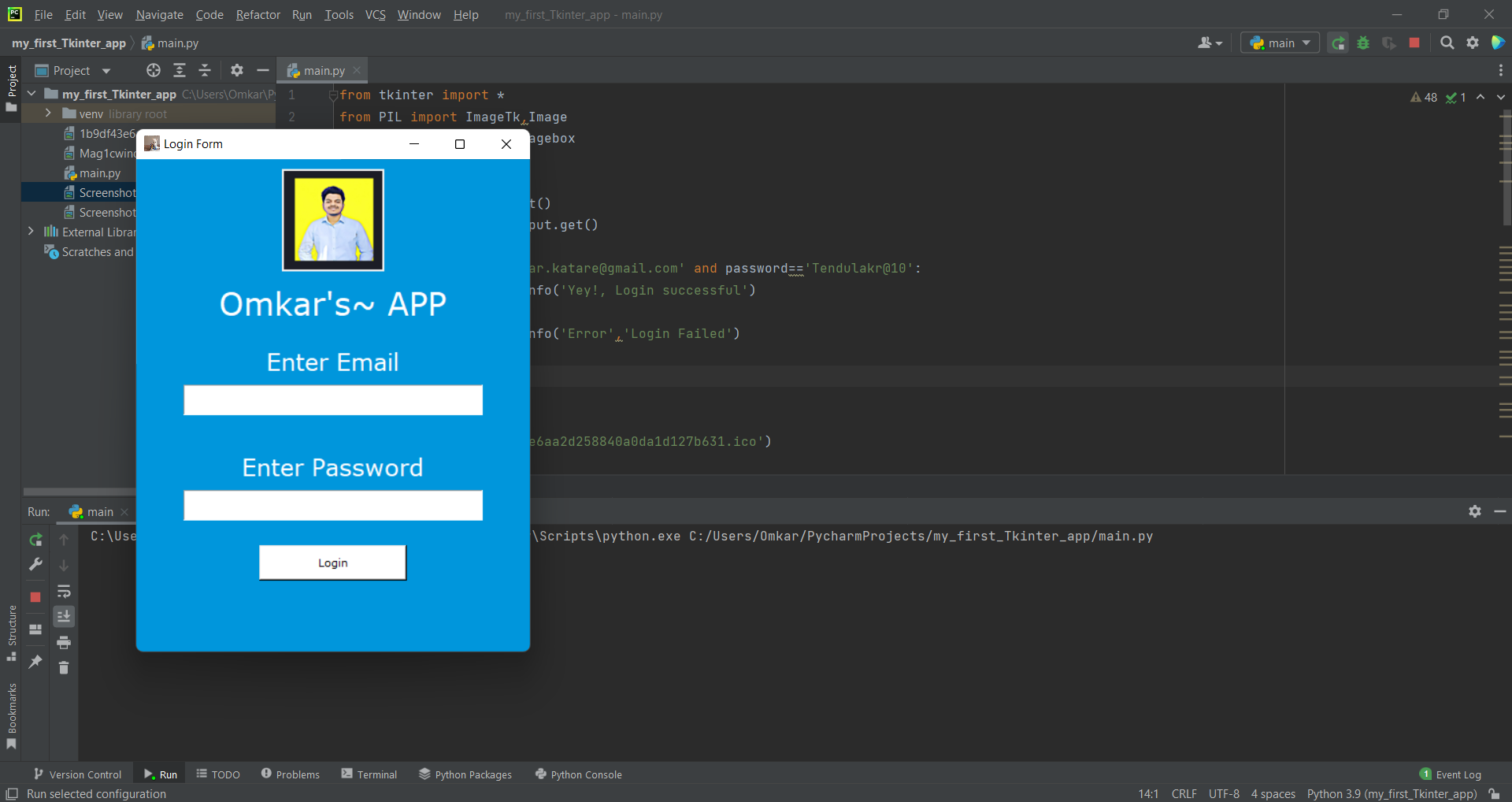Viewport: 1512px width, 802px height.
Task: Start debugging with the bug icon
Action: [1363, 43]
